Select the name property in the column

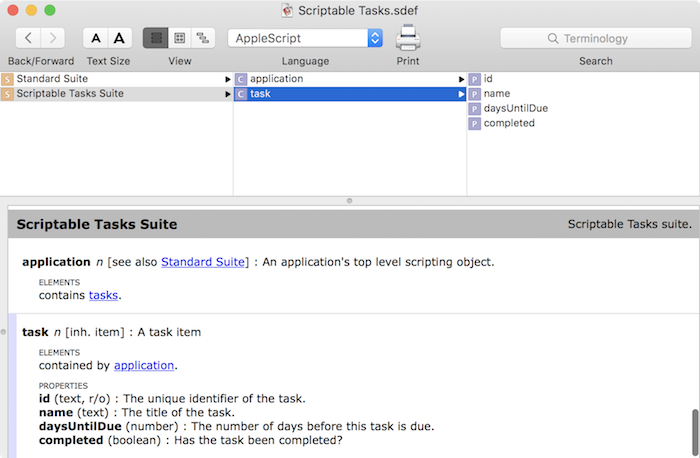coord(583,94)
